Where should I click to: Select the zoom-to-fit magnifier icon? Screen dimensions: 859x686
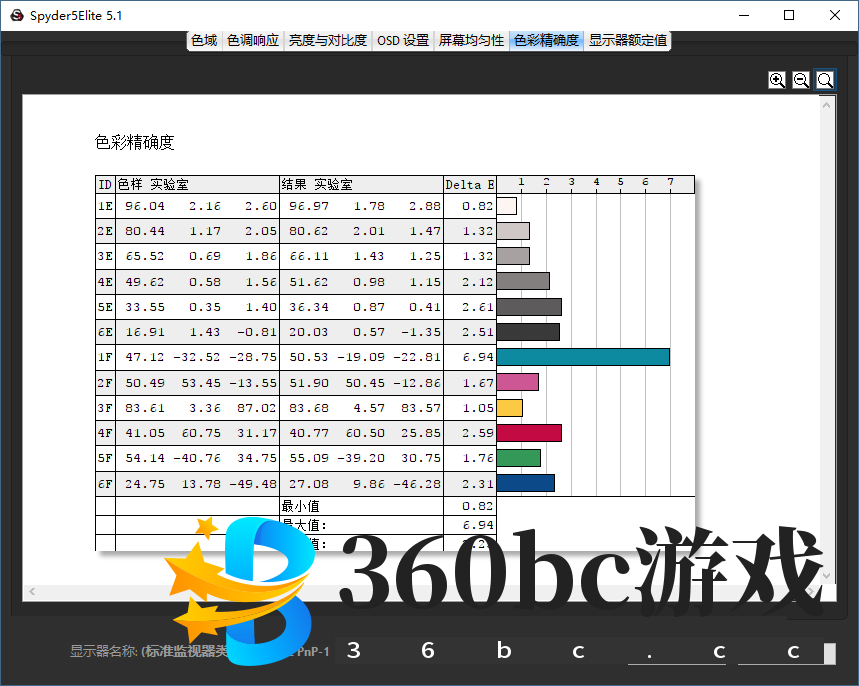(x=825, y=80)
